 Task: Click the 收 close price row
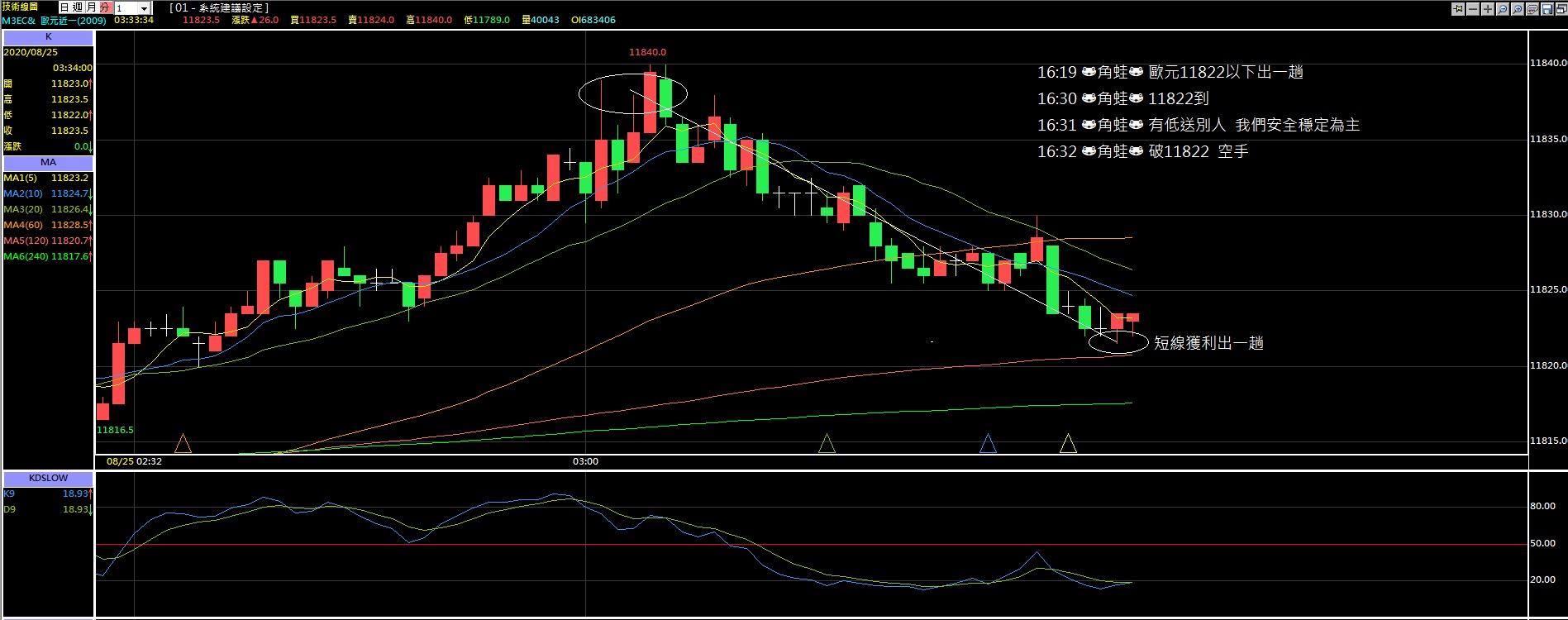[48, 131]
